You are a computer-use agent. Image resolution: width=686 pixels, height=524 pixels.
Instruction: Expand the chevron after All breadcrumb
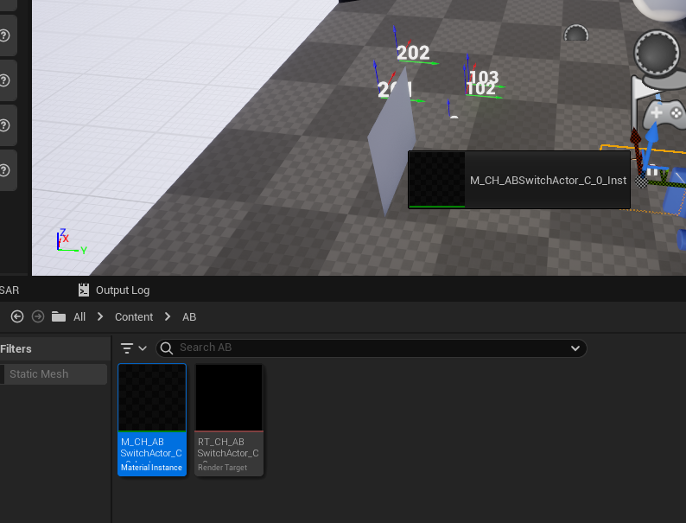[x=100, y=317]
